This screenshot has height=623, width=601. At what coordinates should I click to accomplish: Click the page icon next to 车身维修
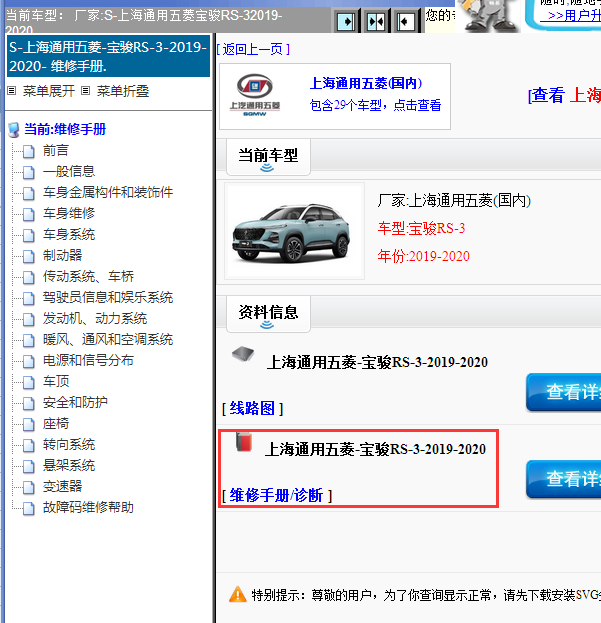pos(28,215)
